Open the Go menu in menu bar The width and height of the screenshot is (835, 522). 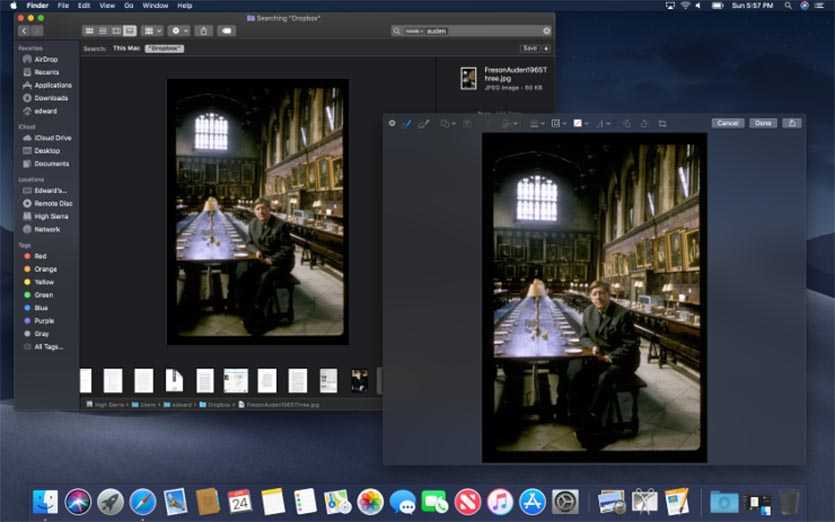click(x=128, y=5)
